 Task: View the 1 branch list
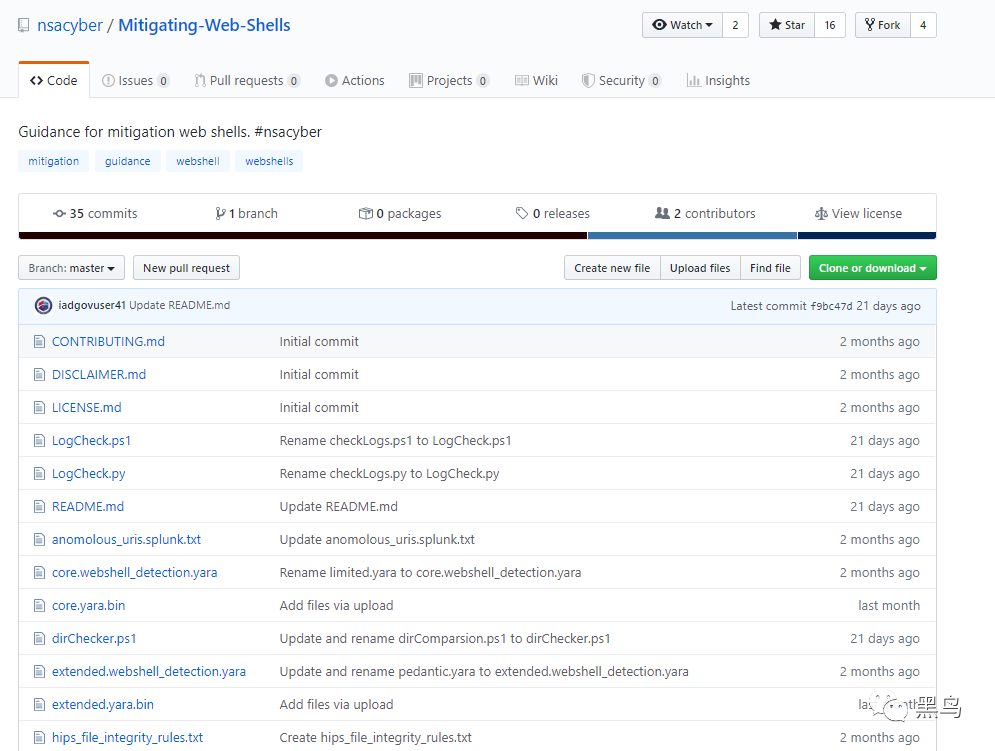point(246,213)
